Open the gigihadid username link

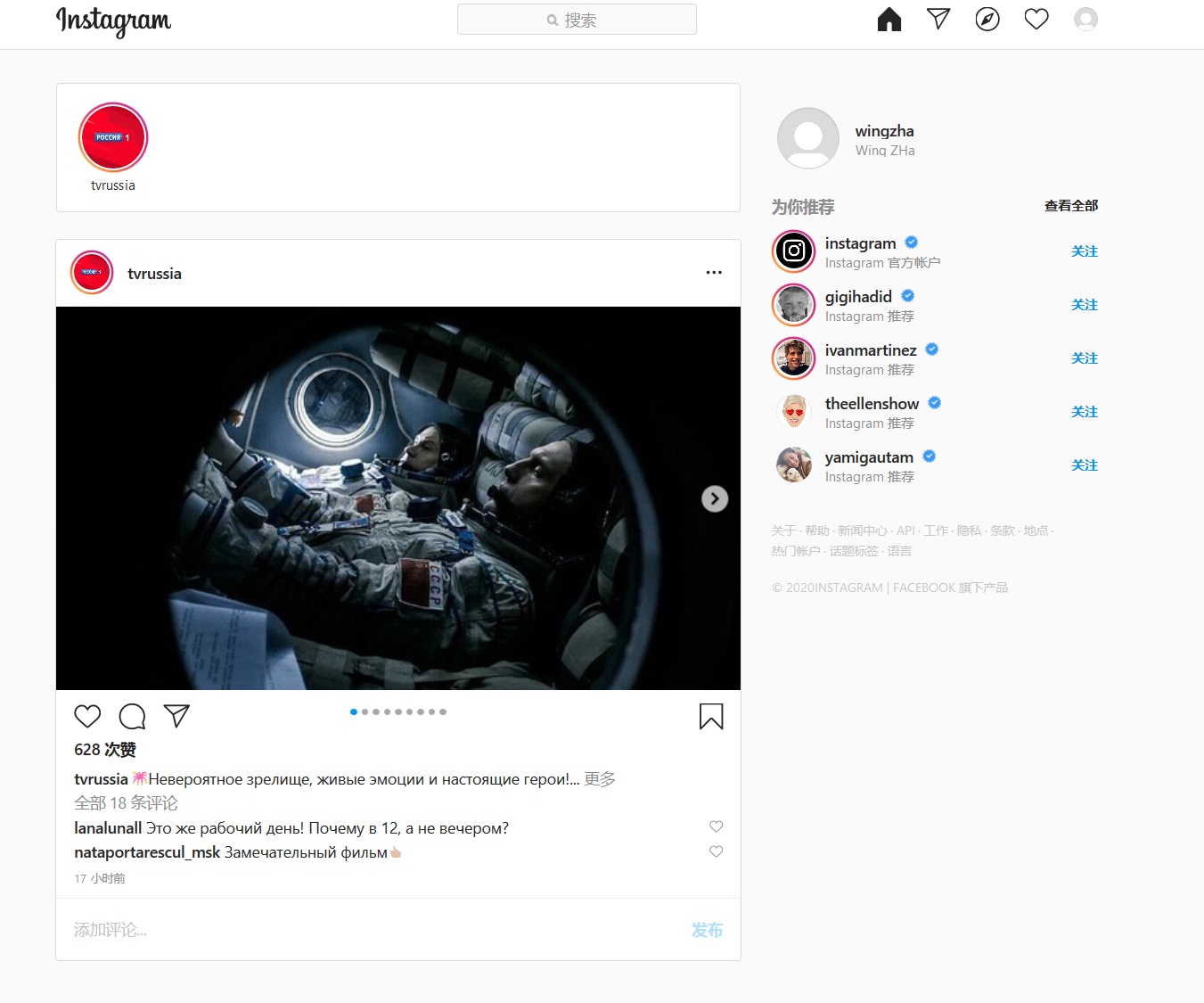coord(858,297)
